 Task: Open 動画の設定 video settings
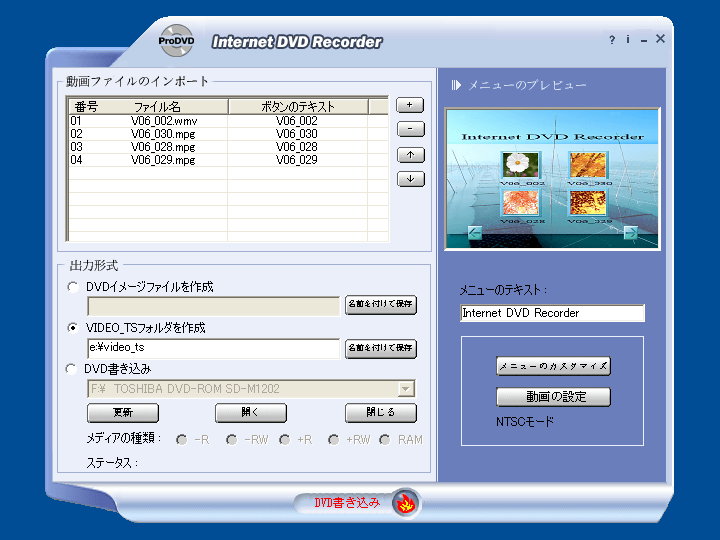coord(553,397)
